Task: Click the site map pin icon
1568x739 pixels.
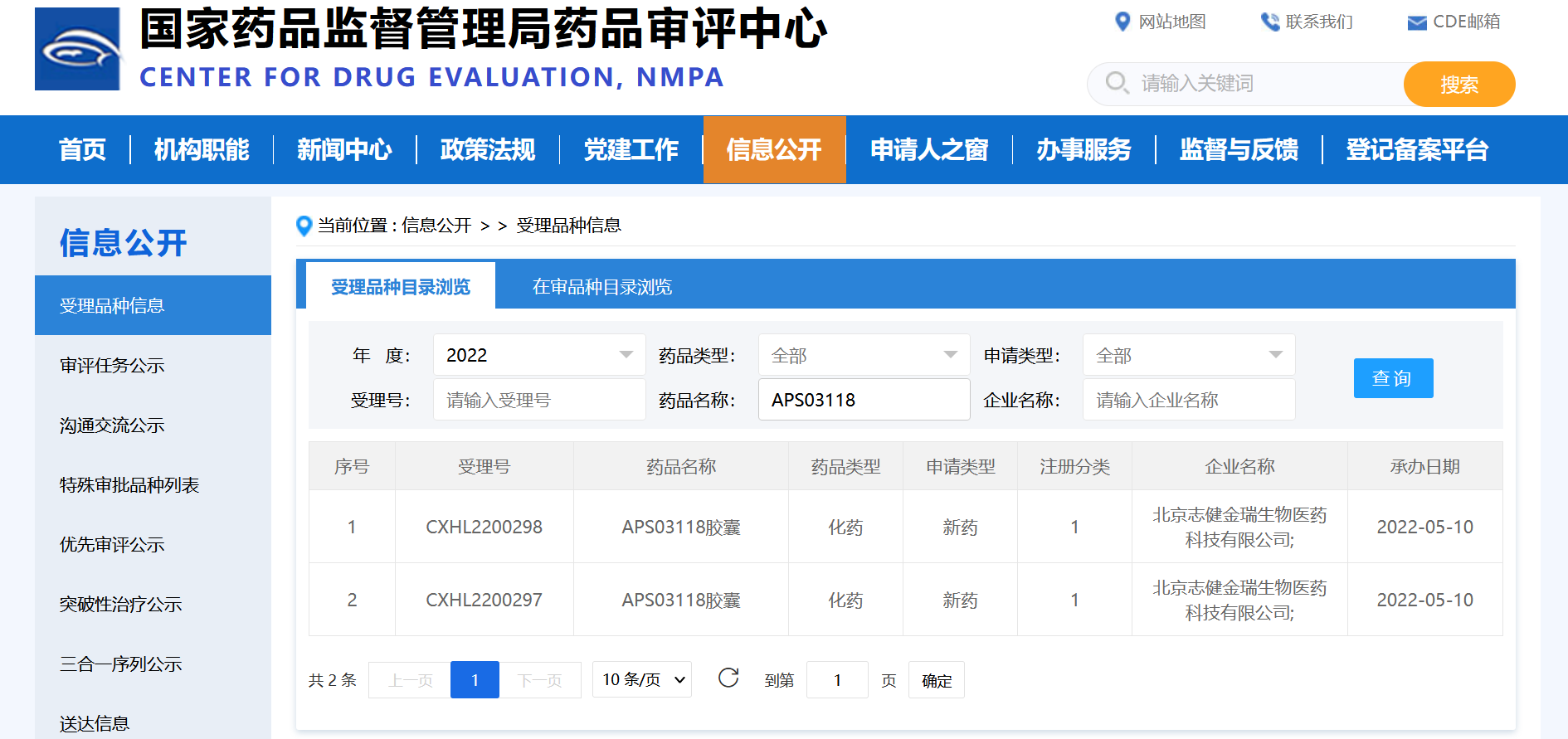Action: point(1122,22)
